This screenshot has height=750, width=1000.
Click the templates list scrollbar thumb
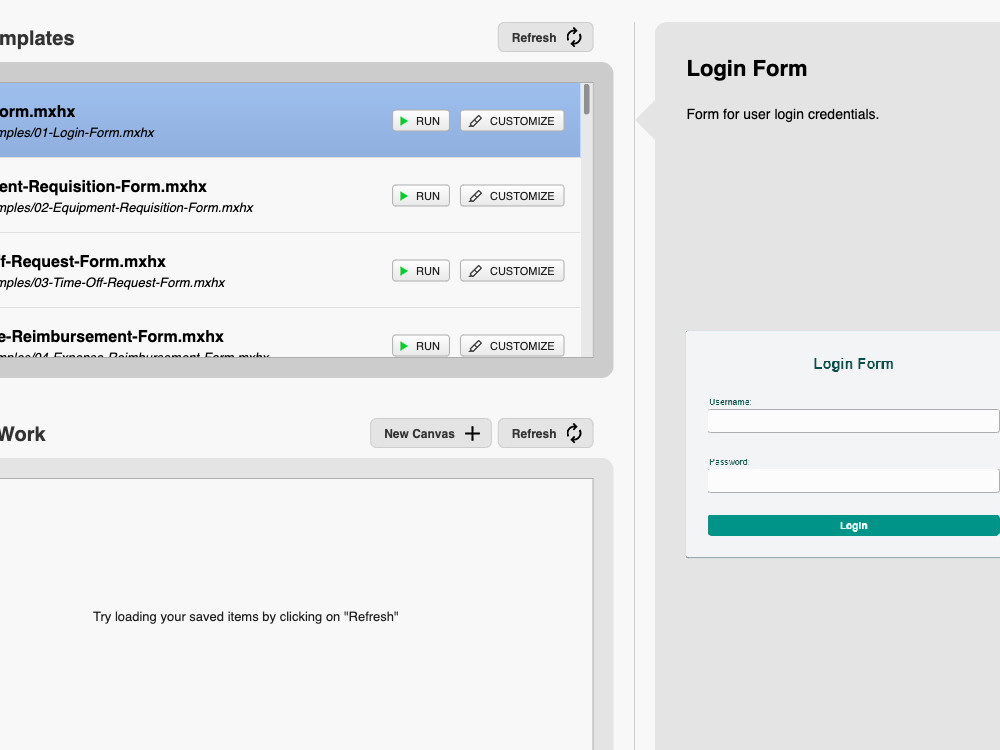click(x=586, y=99)
